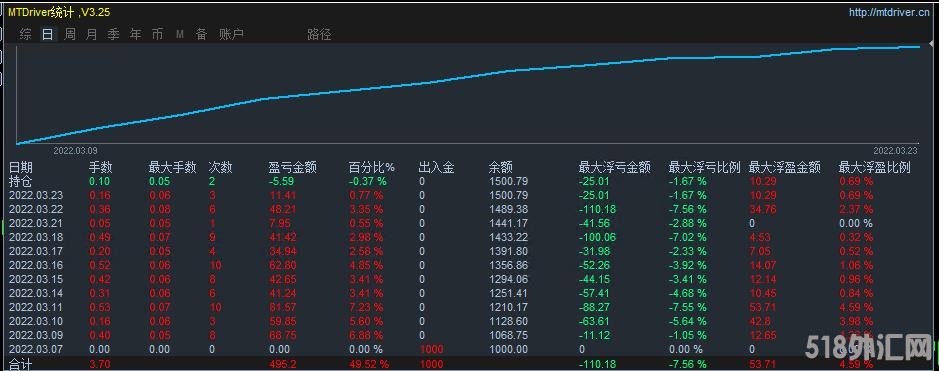Click the 最大浮盈比例 column header

click(x=875, y=168)
